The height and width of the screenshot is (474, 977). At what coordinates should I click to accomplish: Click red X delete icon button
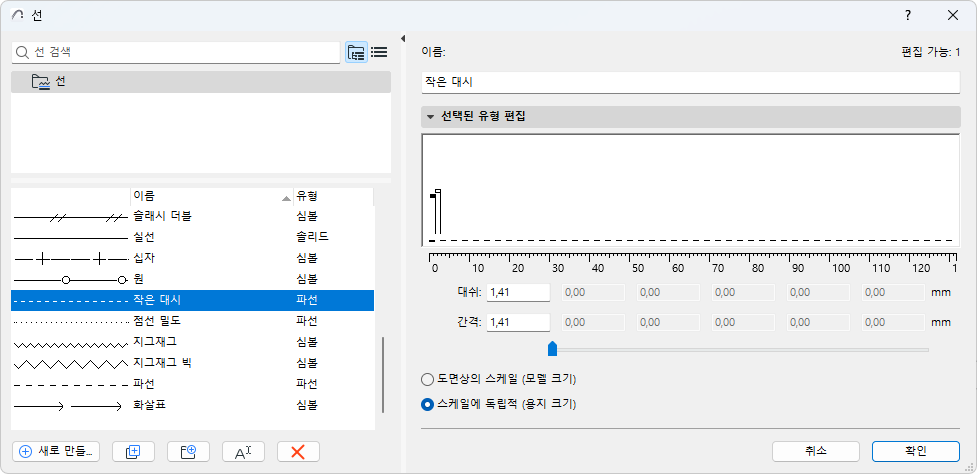(x=298, y=452)
